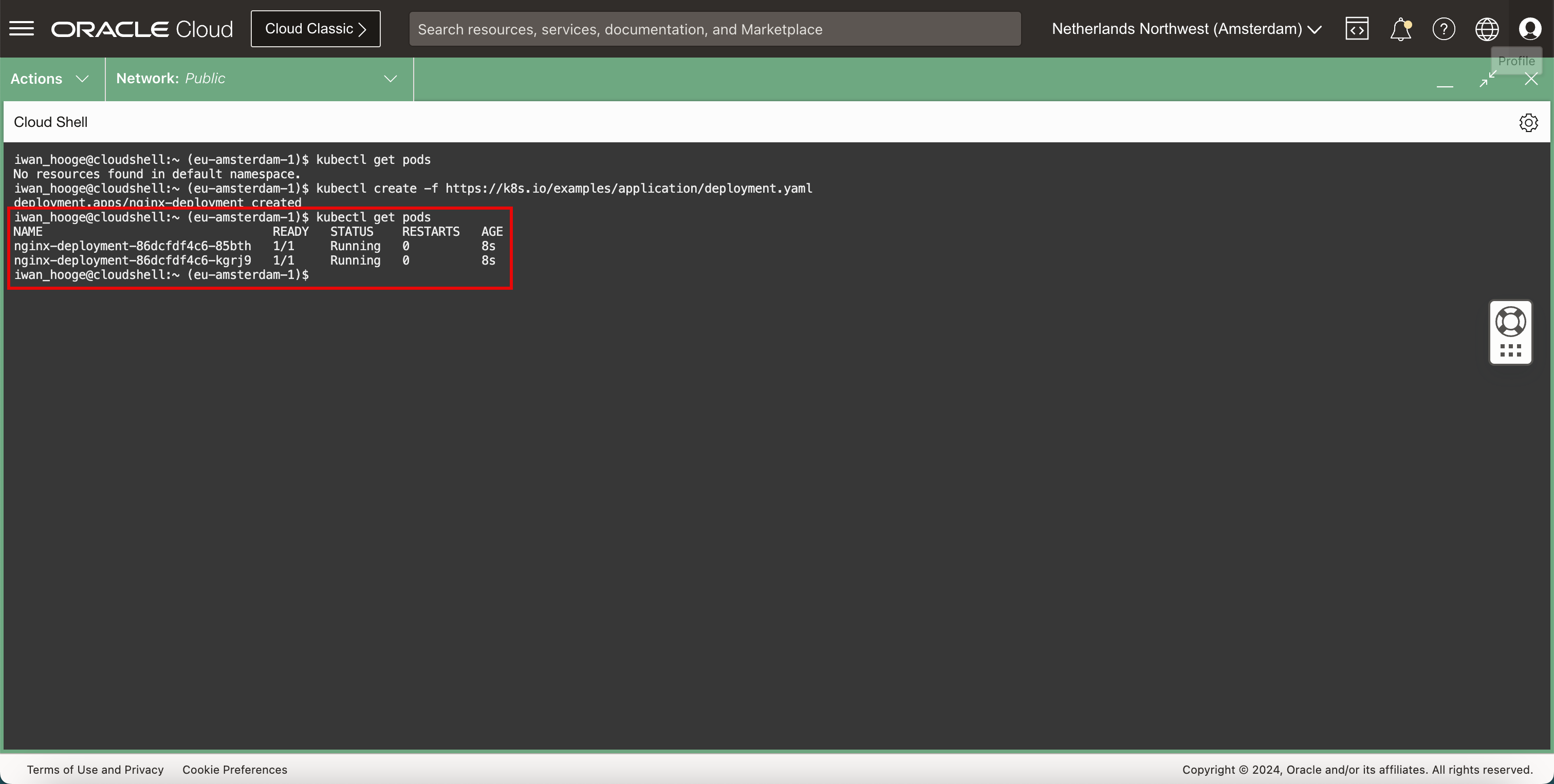
Task: Click the Cloud Shell developer tools icon
Action: pyautogui.click(x=1357, y=28)
